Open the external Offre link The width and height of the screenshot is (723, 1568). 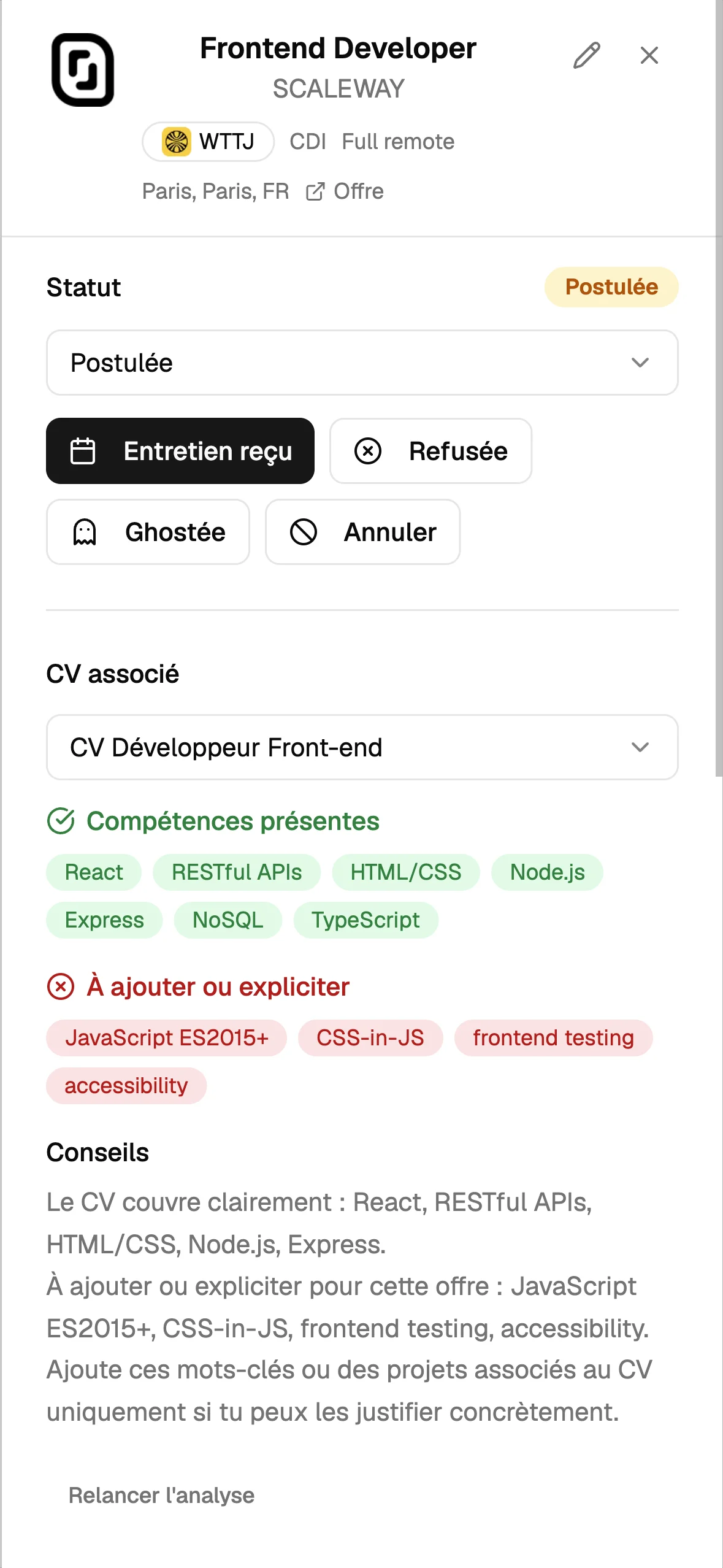(x=345, y=191)
